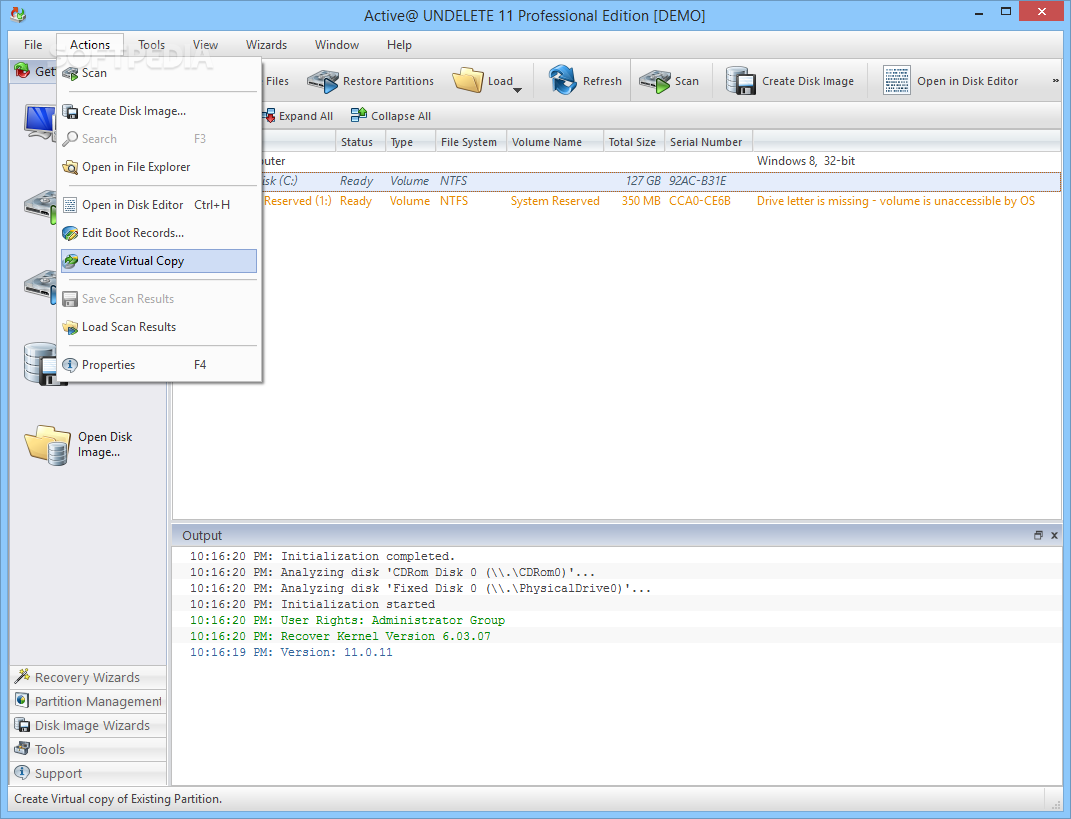Open the Tools menu

click(x=152, y=45)
